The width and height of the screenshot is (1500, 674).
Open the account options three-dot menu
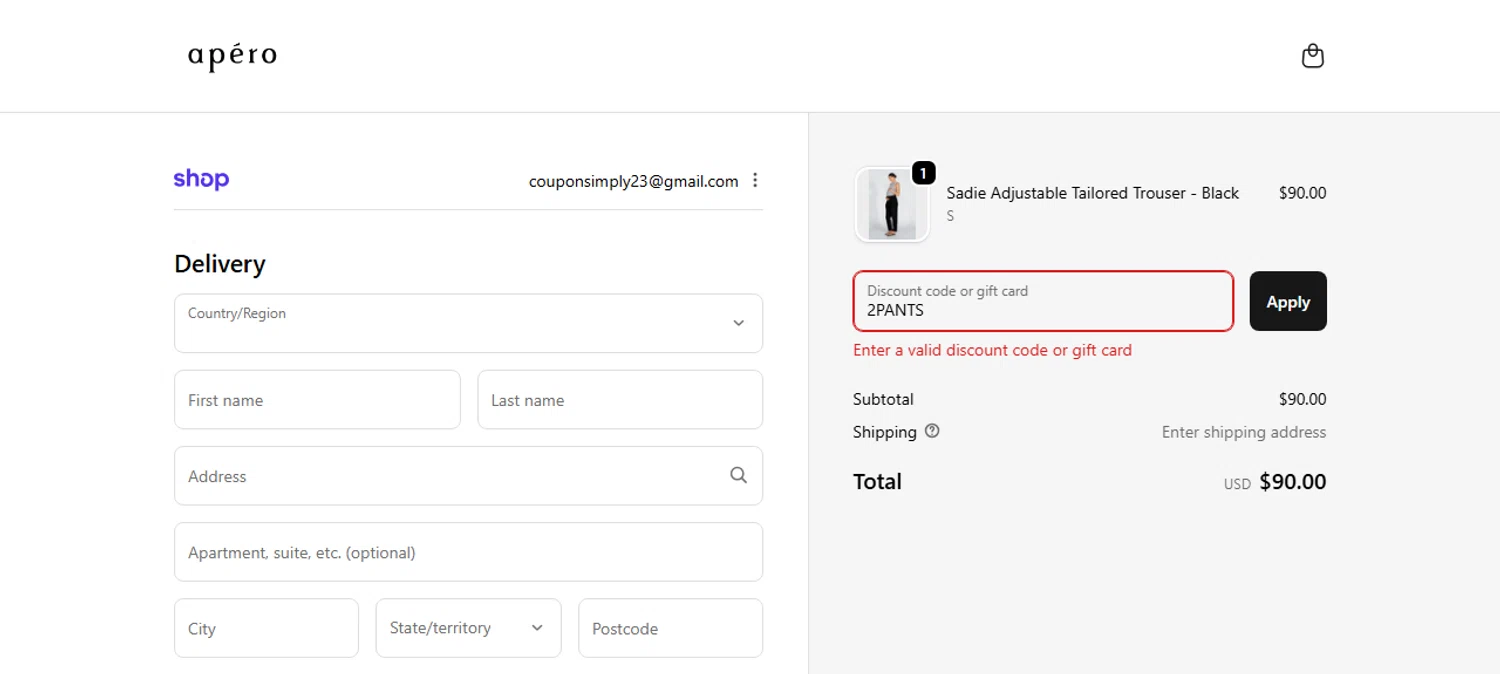tap(755, 180)
